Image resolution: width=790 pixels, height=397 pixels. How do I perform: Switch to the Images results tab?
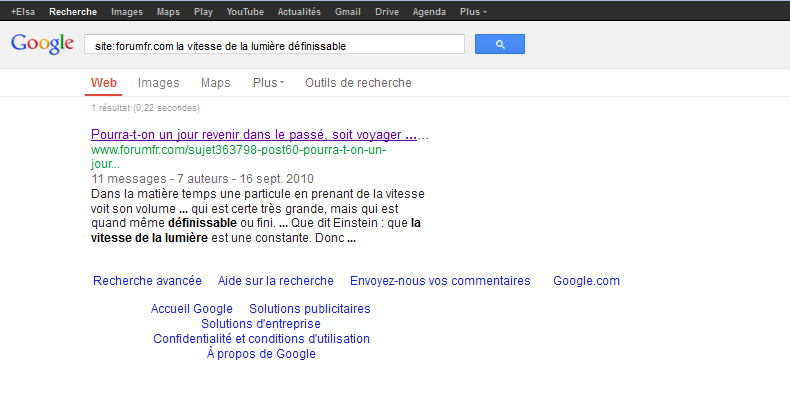[159, 83]
